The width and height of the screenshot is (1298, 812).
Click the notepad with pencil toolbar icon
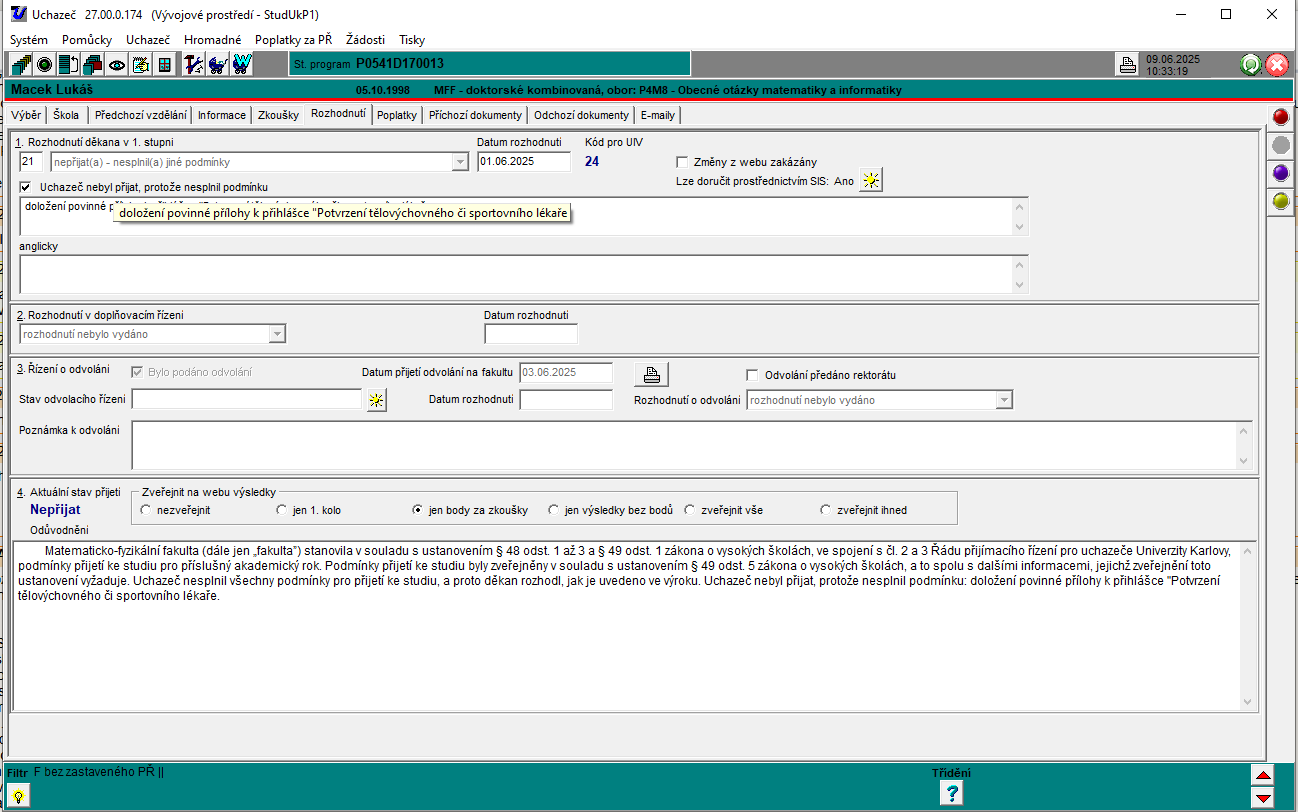pos(141,65)
